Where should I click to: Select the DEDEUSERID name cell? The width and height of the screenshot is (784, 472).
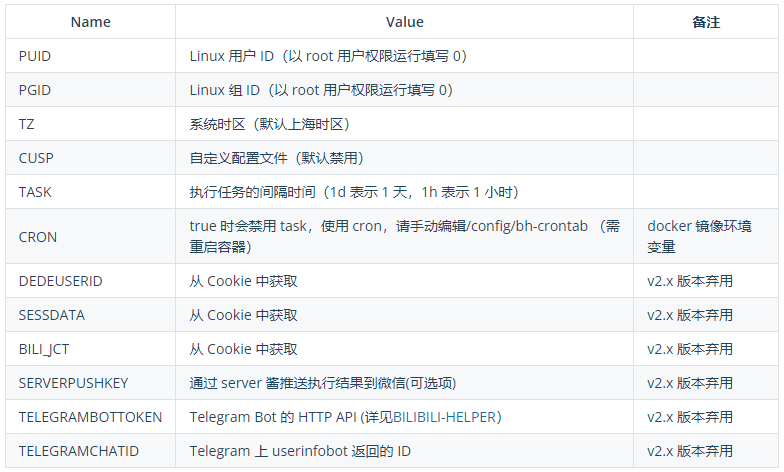(60, 281)
